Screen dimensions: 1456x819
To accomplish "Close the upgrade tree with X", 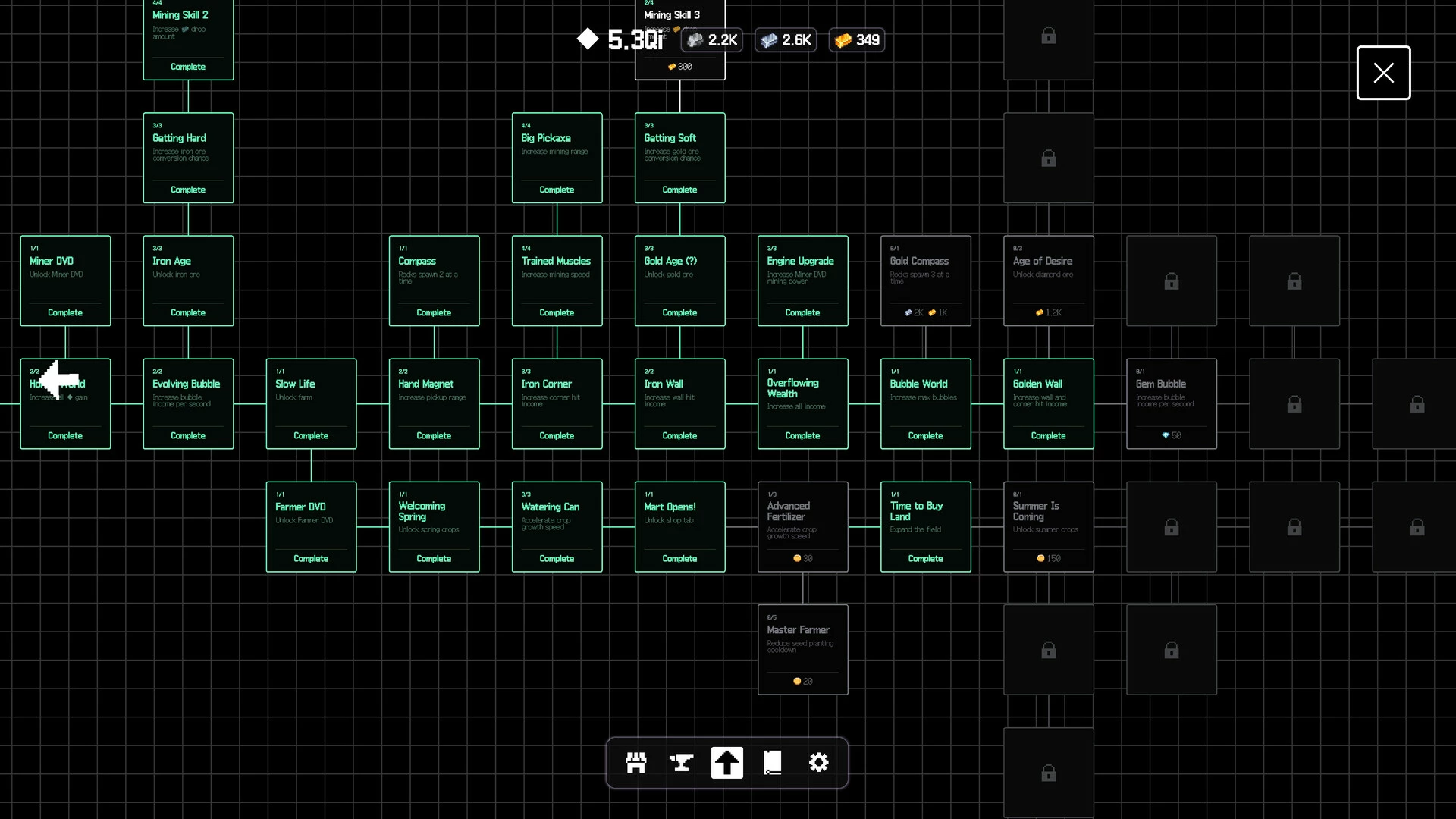I will 1383,73.
